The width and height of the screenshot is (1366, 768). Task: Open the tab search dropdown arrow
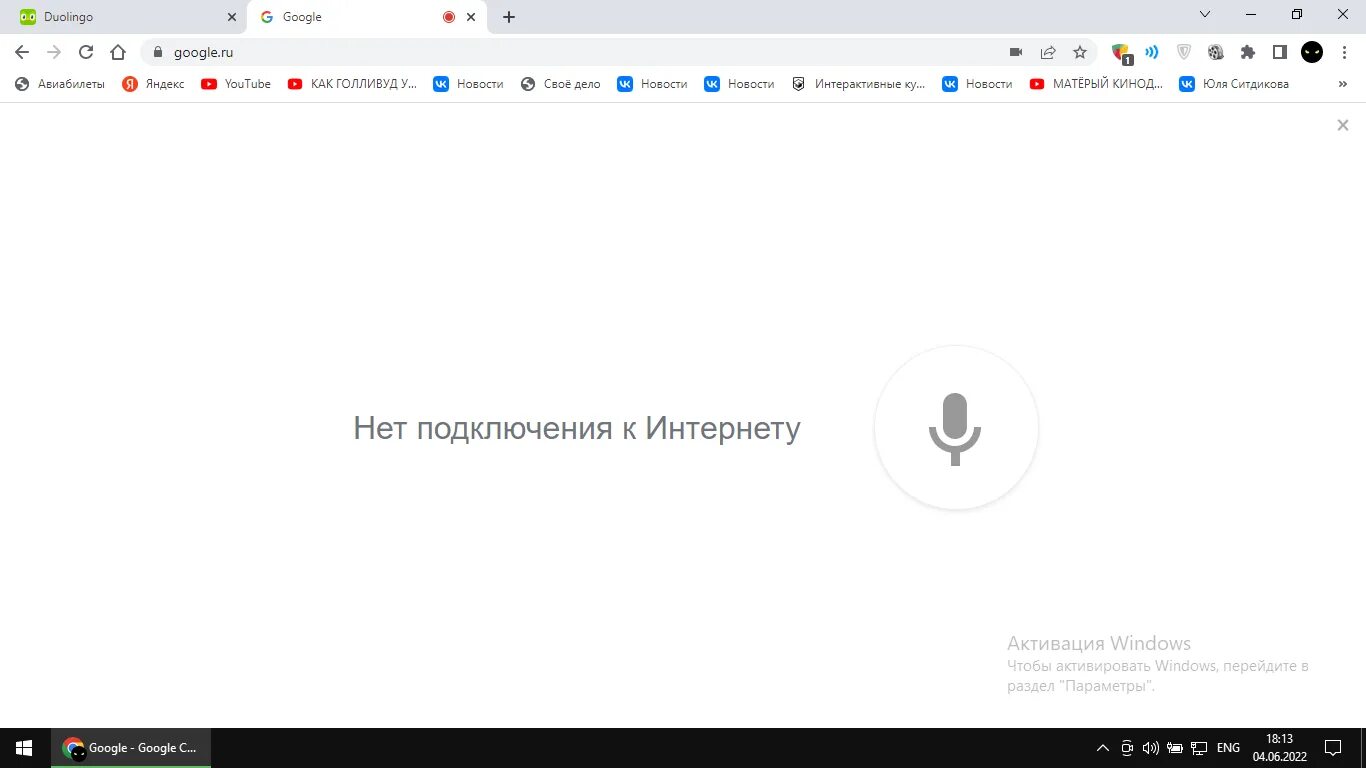(1204, 14)
